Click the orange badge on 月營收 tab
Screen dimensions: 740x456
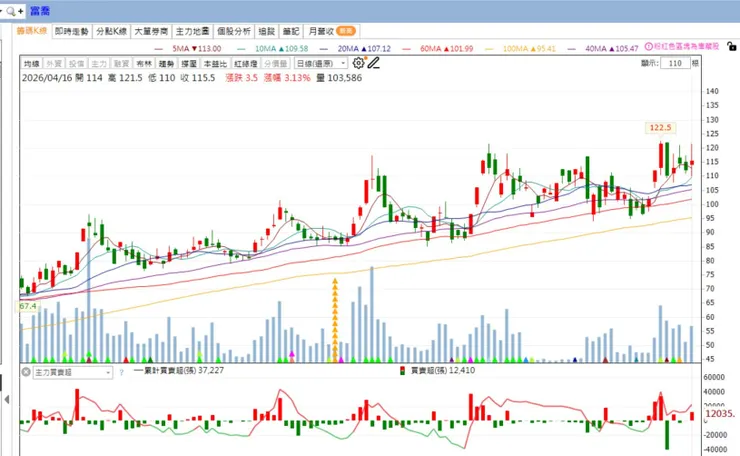pyautogui.click(x=346, y=31)
